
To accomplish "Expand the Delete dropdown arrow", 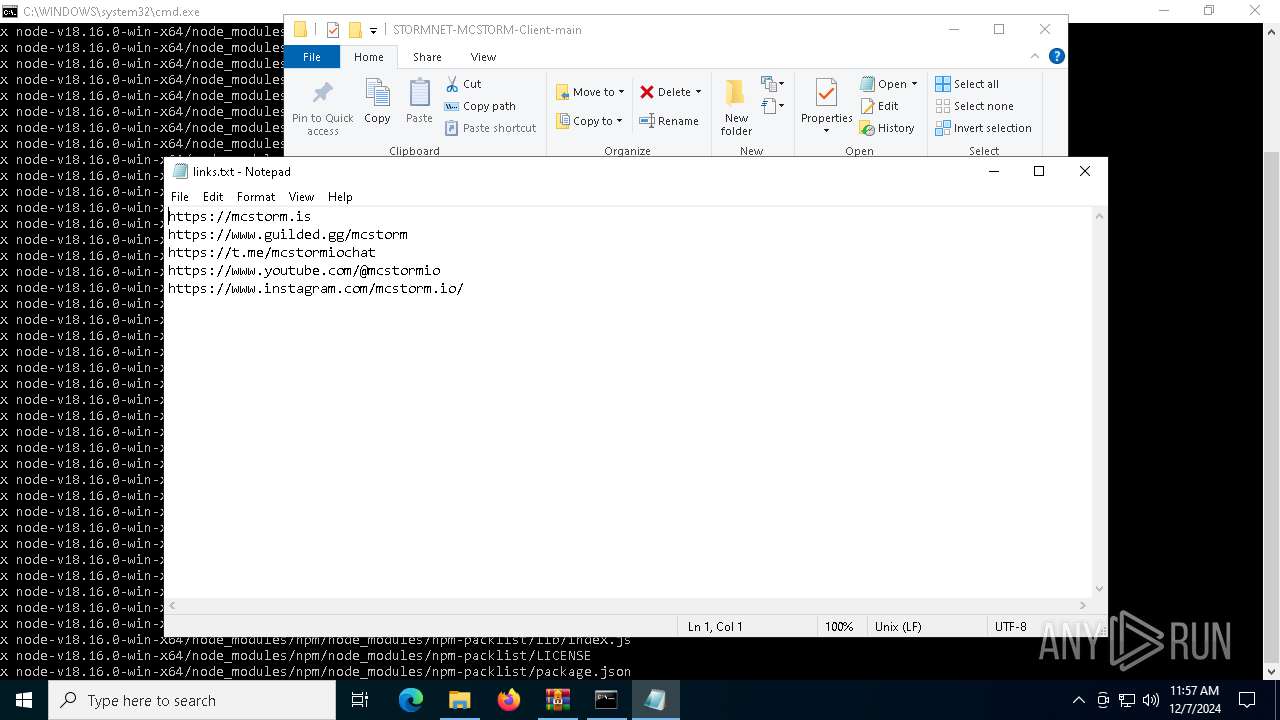I will pos(698,92).
